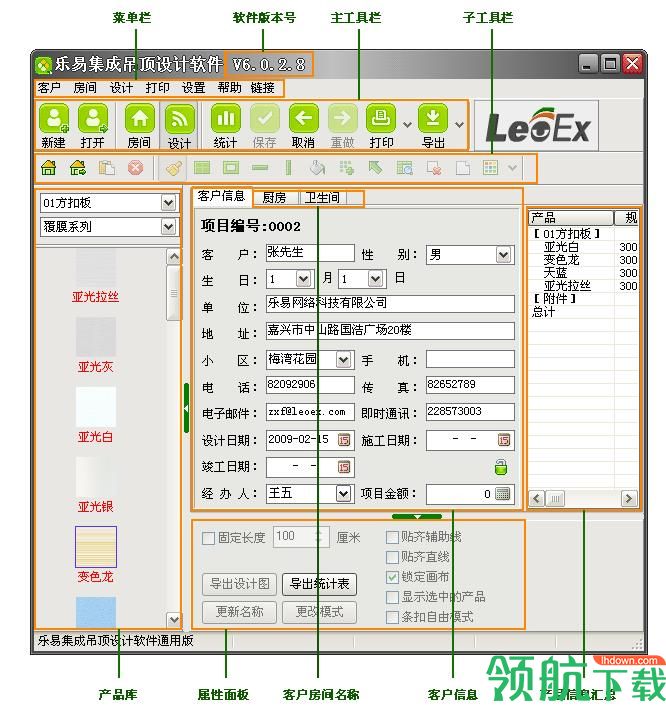The image size is (666, 708).
Task: Click the paste clipboard icon in sub-toolbar
Action: coord(107,168)
